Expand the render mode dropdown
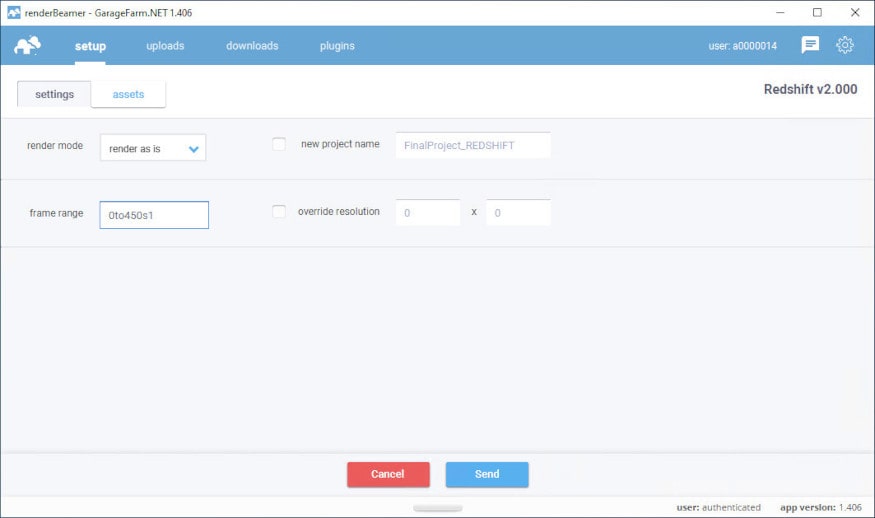The width and height of the screenshot is (875, 518). coord(153,148)
